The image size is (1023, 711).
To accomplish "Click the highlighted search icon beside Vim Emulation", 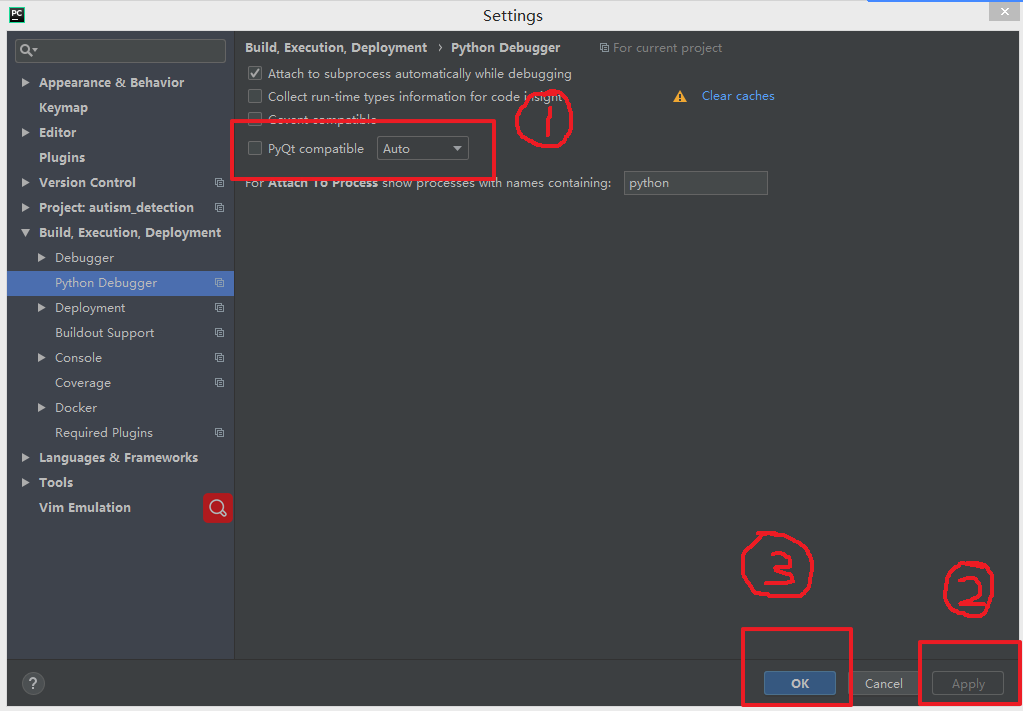I will 218,508.
